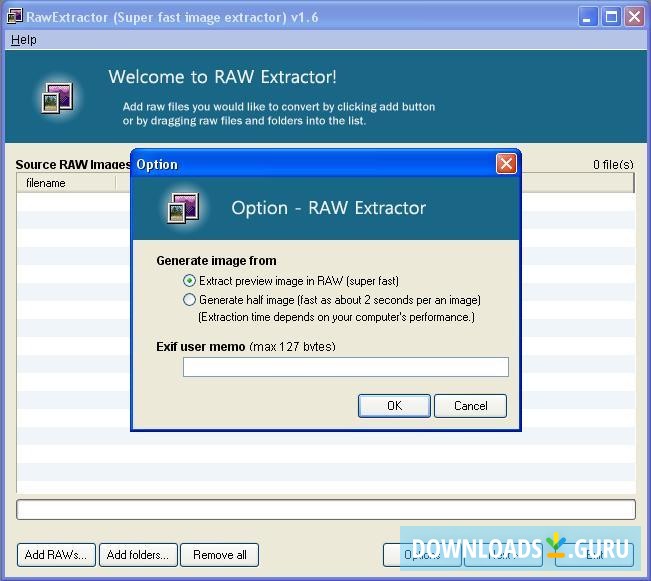
Task: Click the 'Exif user memo' label
Action: tap(201, 347)
